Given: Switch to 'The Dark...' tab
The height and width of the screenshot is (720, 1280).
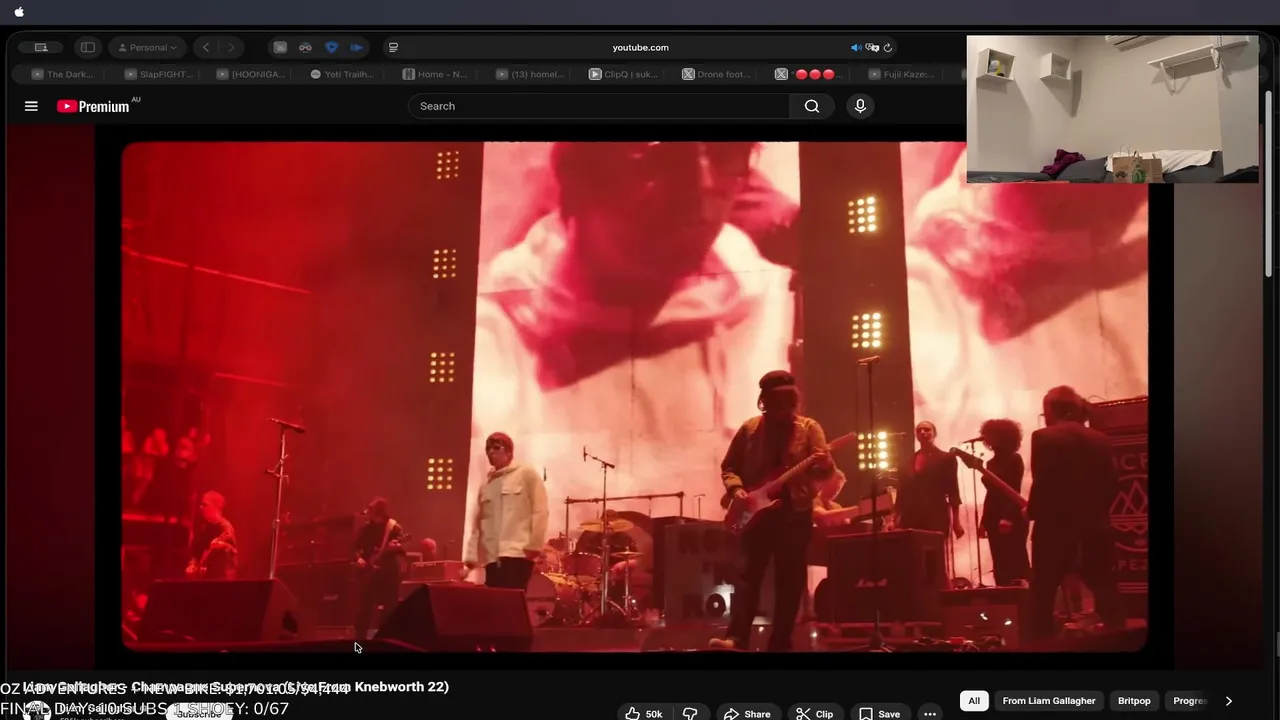Looking at the screenshot, I should pyautogui.click(x=62, y=74).
